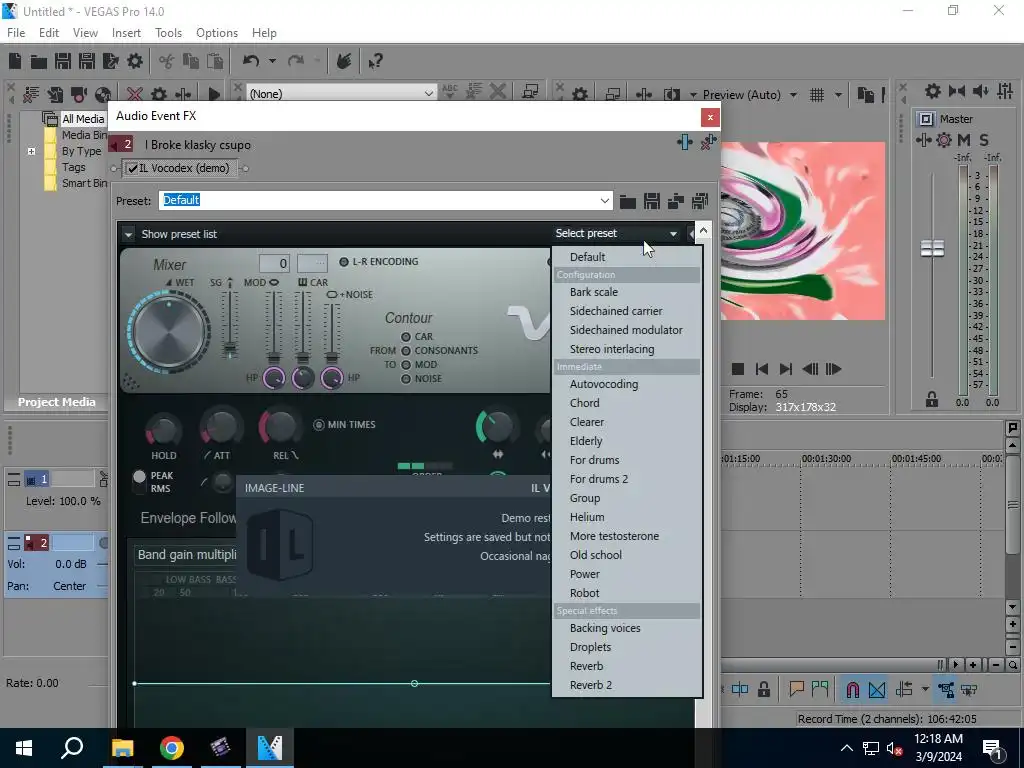The height and width of the screenshot is (768, 1024).
Task: Click the What's This help cursor icon
Action: pos(375,61)
